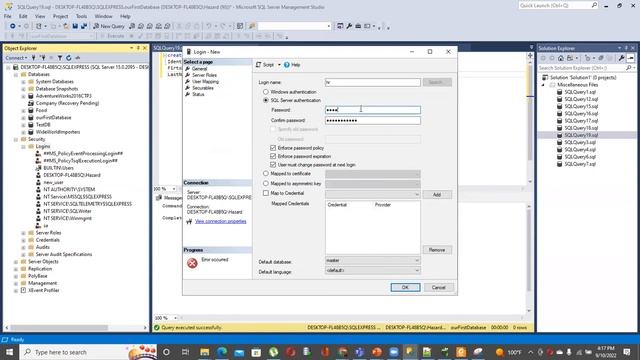Collapse the Logins folder
Screen dimensions: 640x360
[x=23, y=147]
